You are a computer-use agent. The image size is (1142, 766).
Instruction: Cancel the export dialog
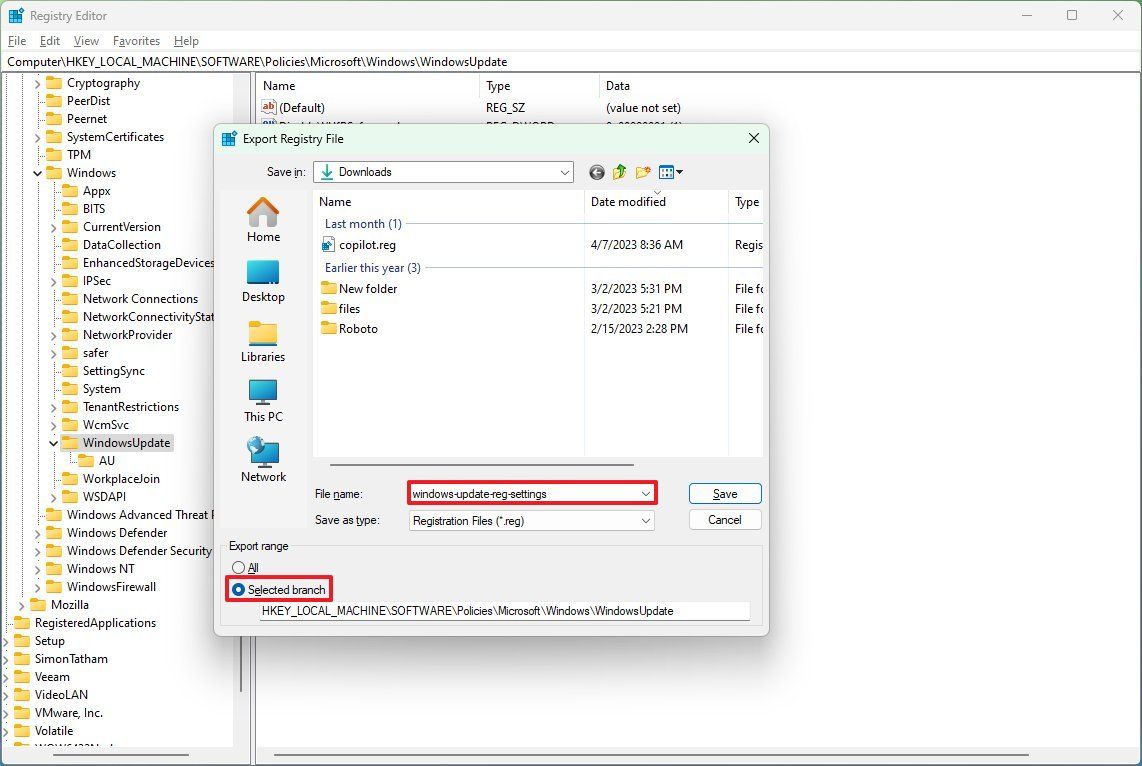724,519
